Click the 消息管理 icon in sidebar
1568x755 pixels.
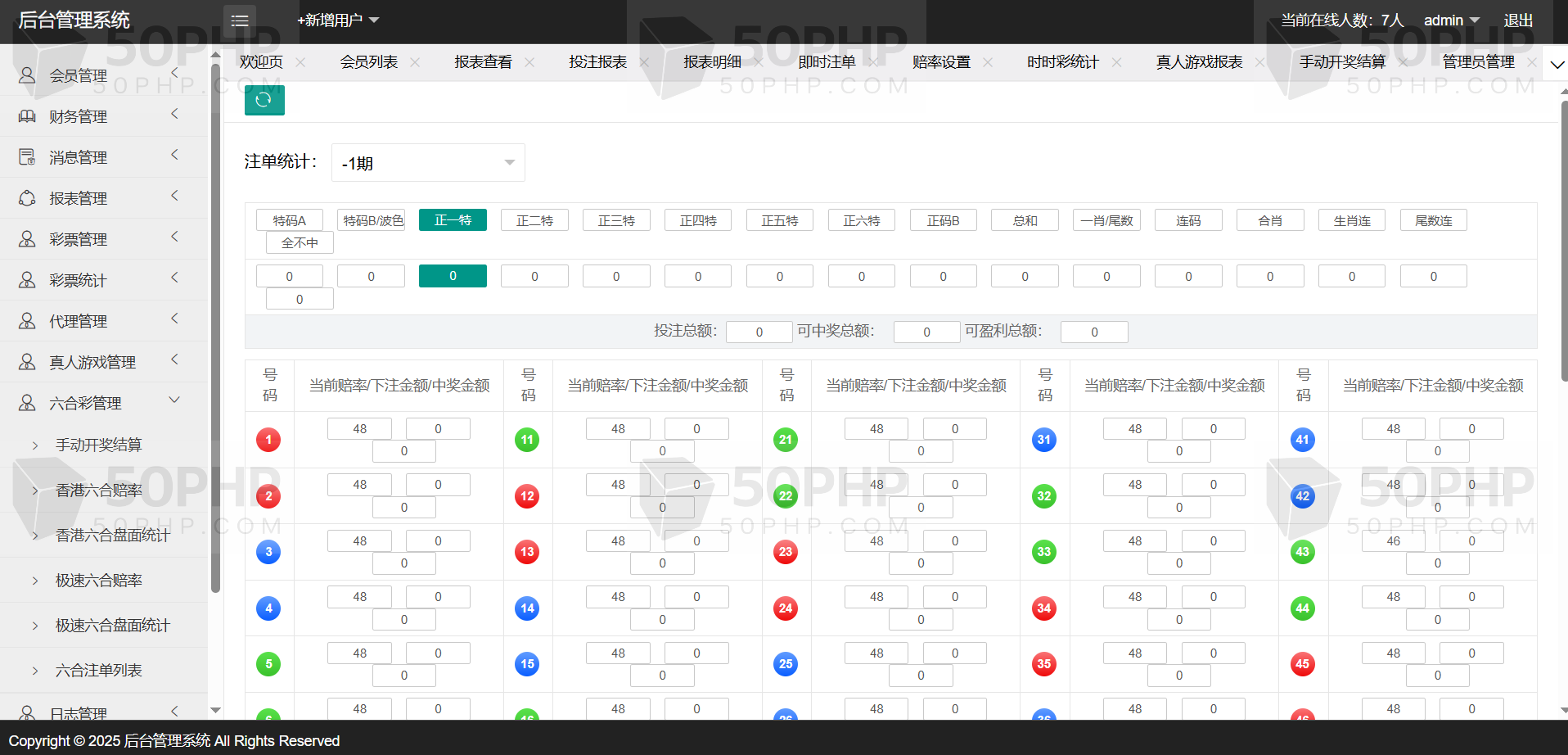pyautogui.click(x=27, y=157)
